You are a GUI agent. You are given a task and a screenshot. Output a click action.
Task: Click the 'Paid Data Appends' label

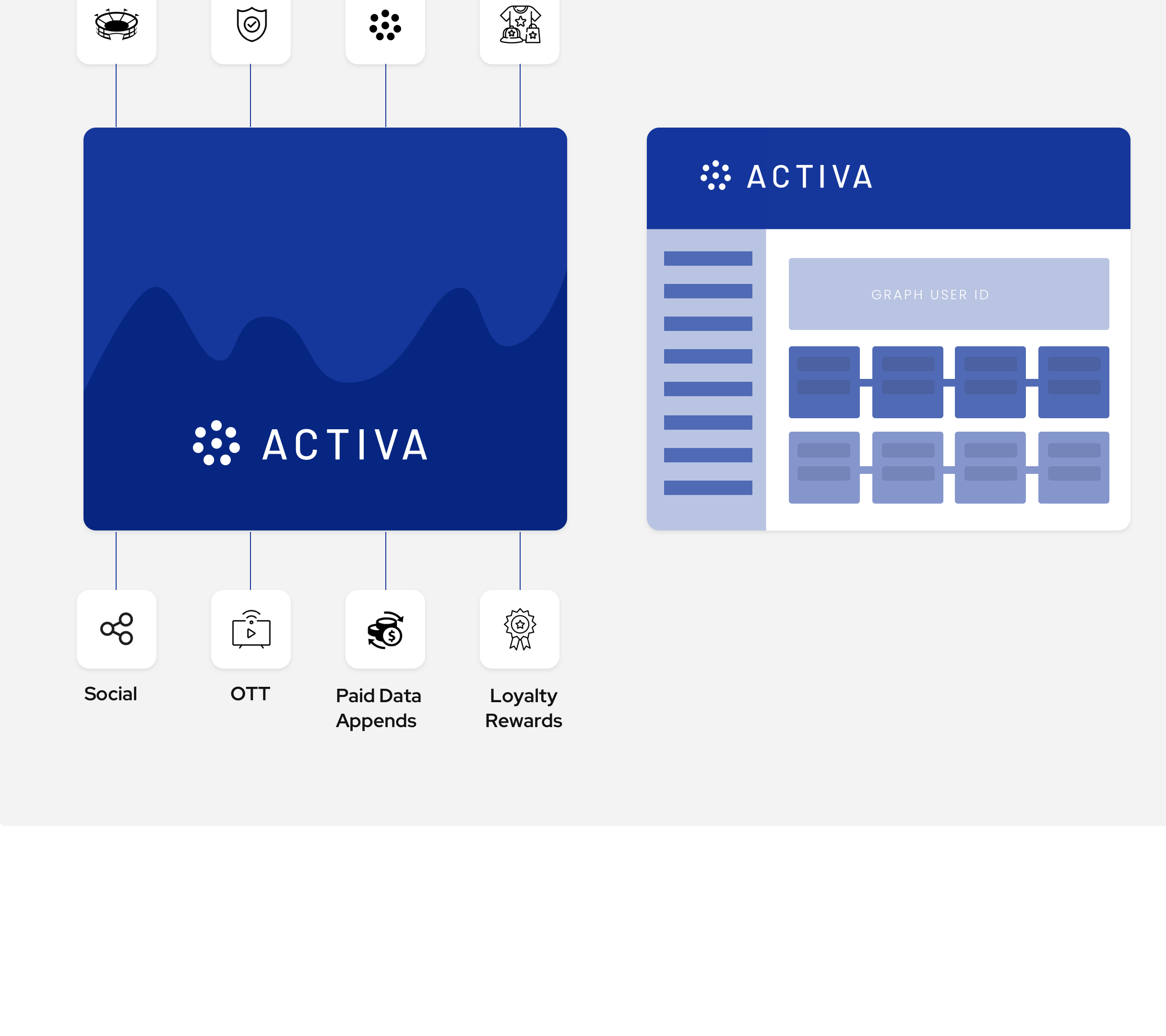pos(378,708)
